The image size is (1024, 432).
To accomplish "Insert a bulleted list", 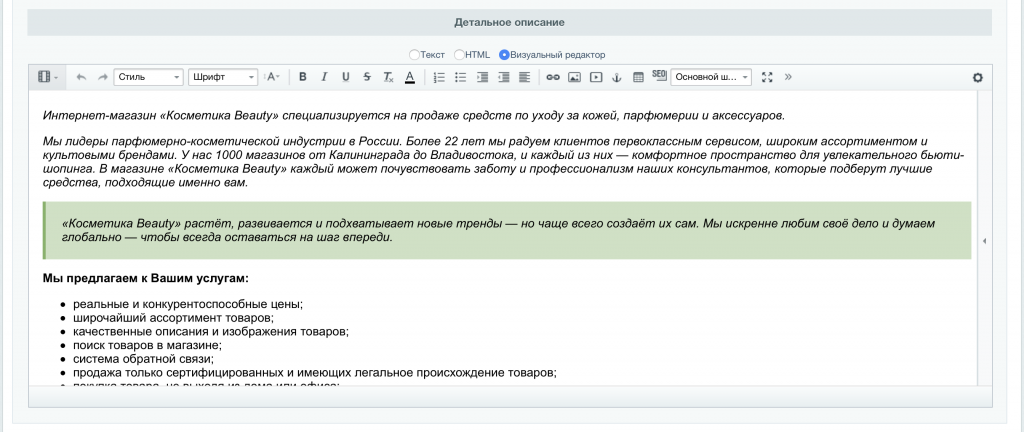I will (x=460, y=77).
